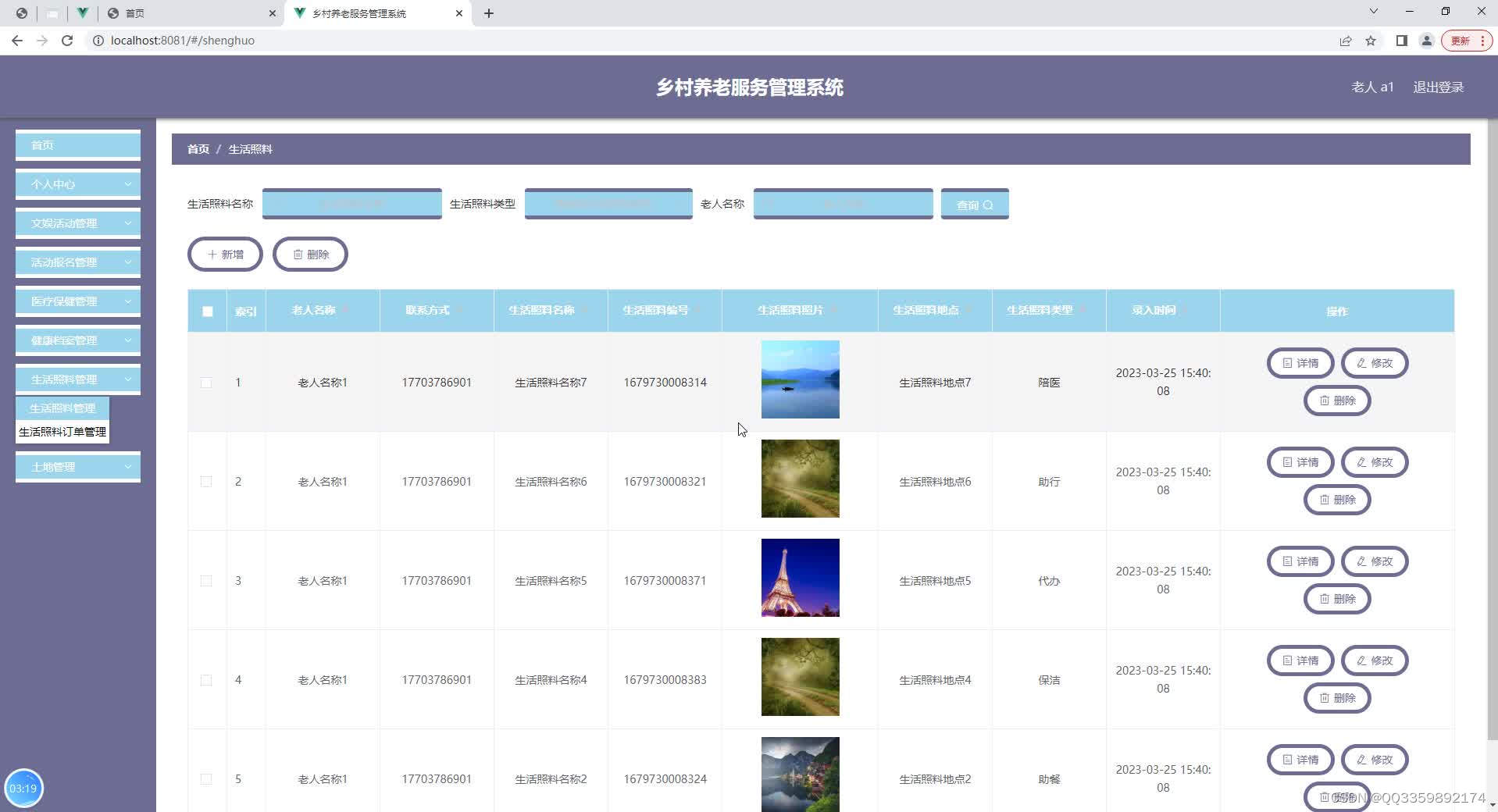
Task: Click 删除 for 生活照料名称6 row
Action: (x=1337, y=500)
